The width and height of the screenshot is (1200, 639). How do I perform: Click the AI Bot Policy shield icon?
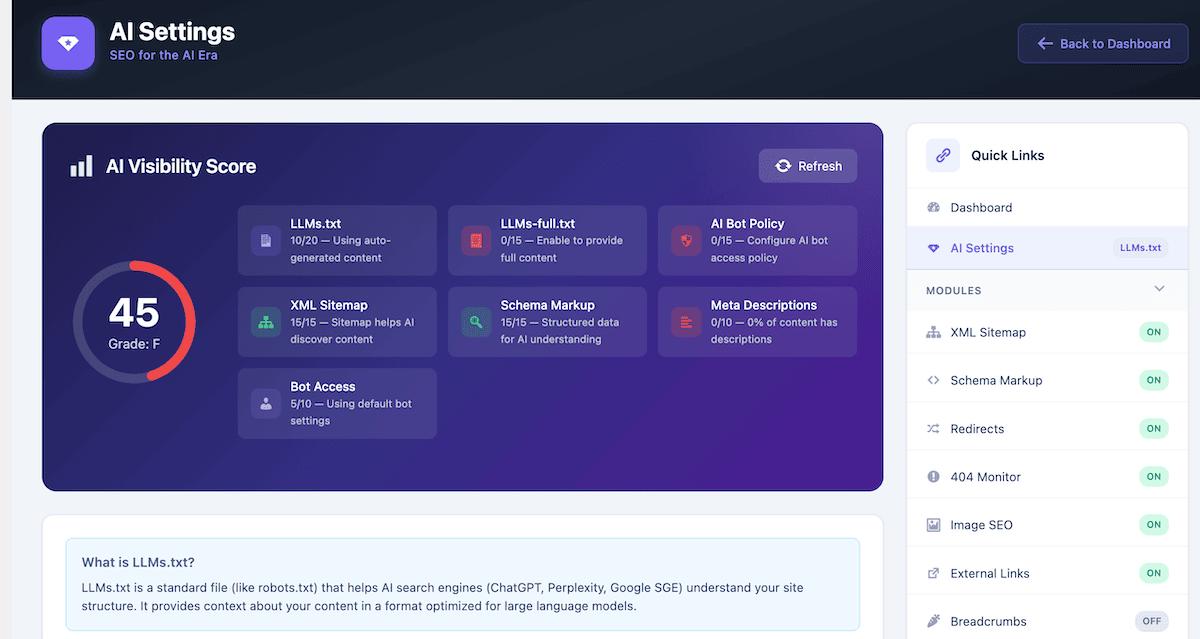coord(686,240)
